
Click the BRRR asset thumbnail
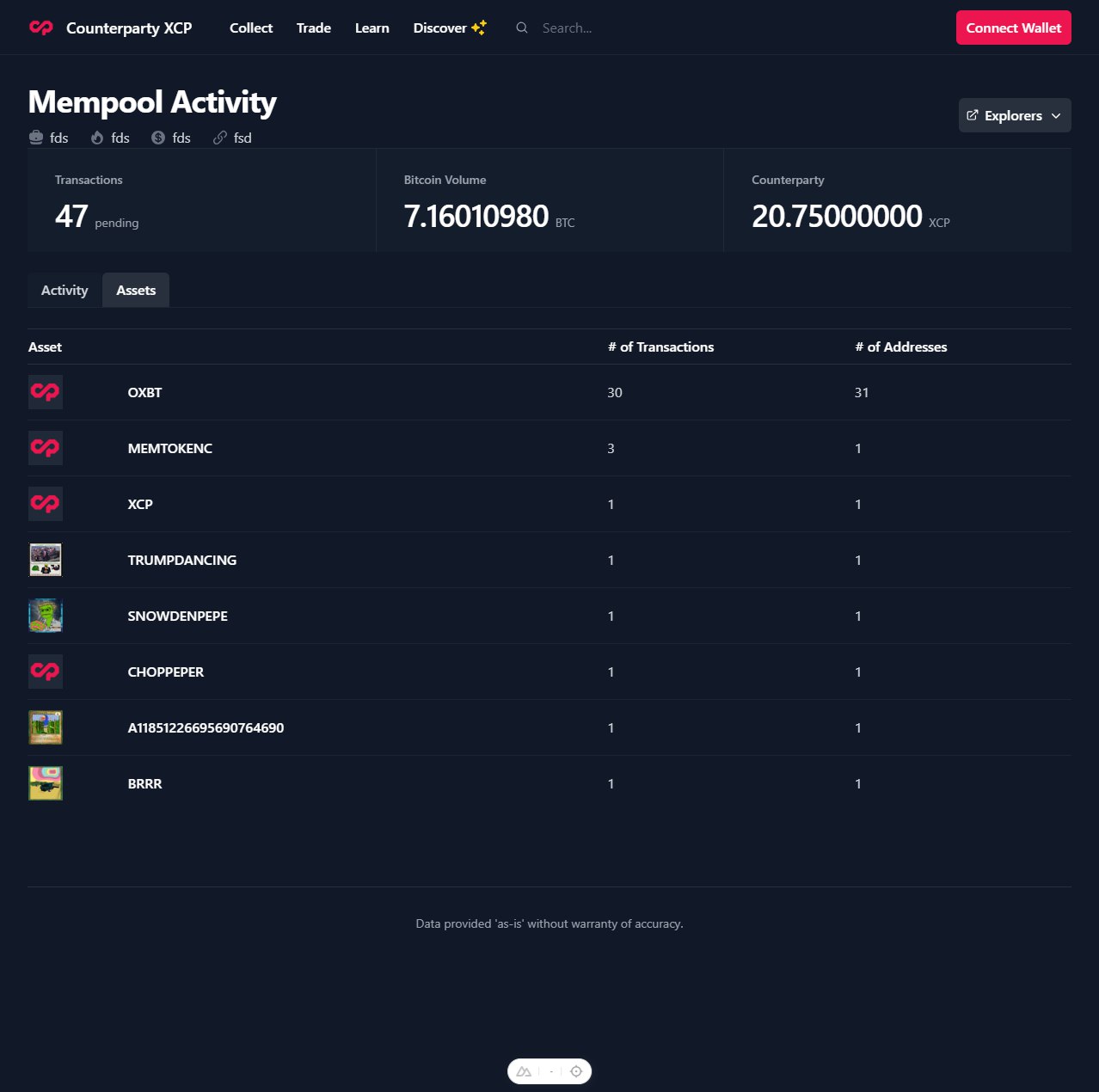coord(46,783)
